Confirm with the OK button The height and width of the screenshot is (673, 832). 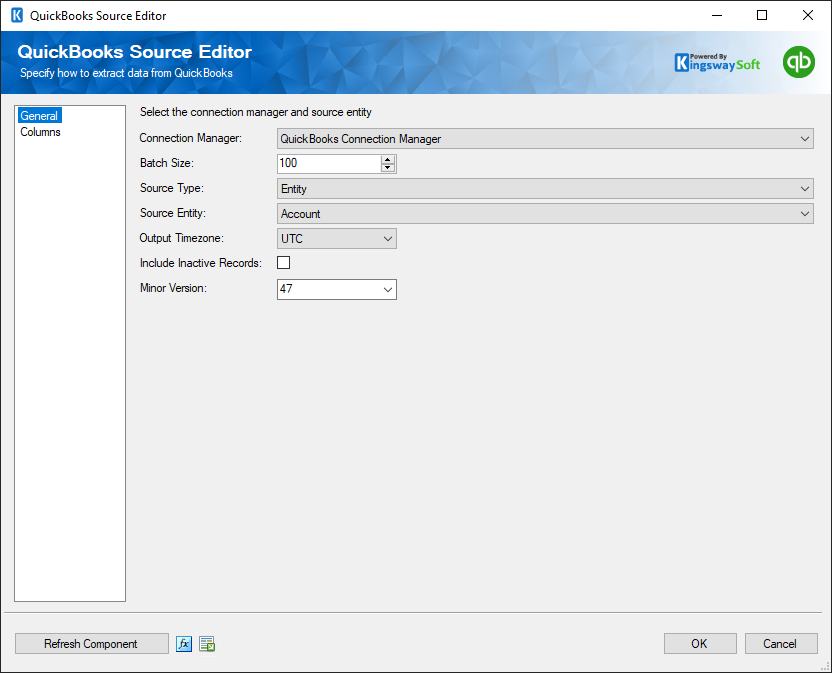700,644
